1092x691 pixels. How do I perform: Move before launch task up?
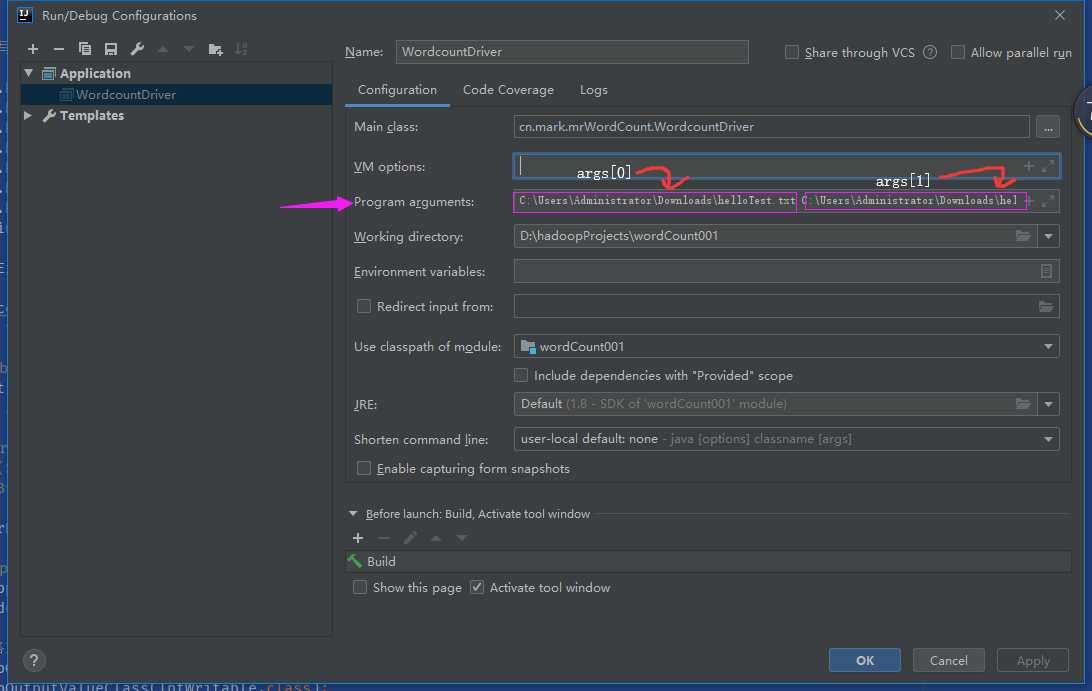436,538
